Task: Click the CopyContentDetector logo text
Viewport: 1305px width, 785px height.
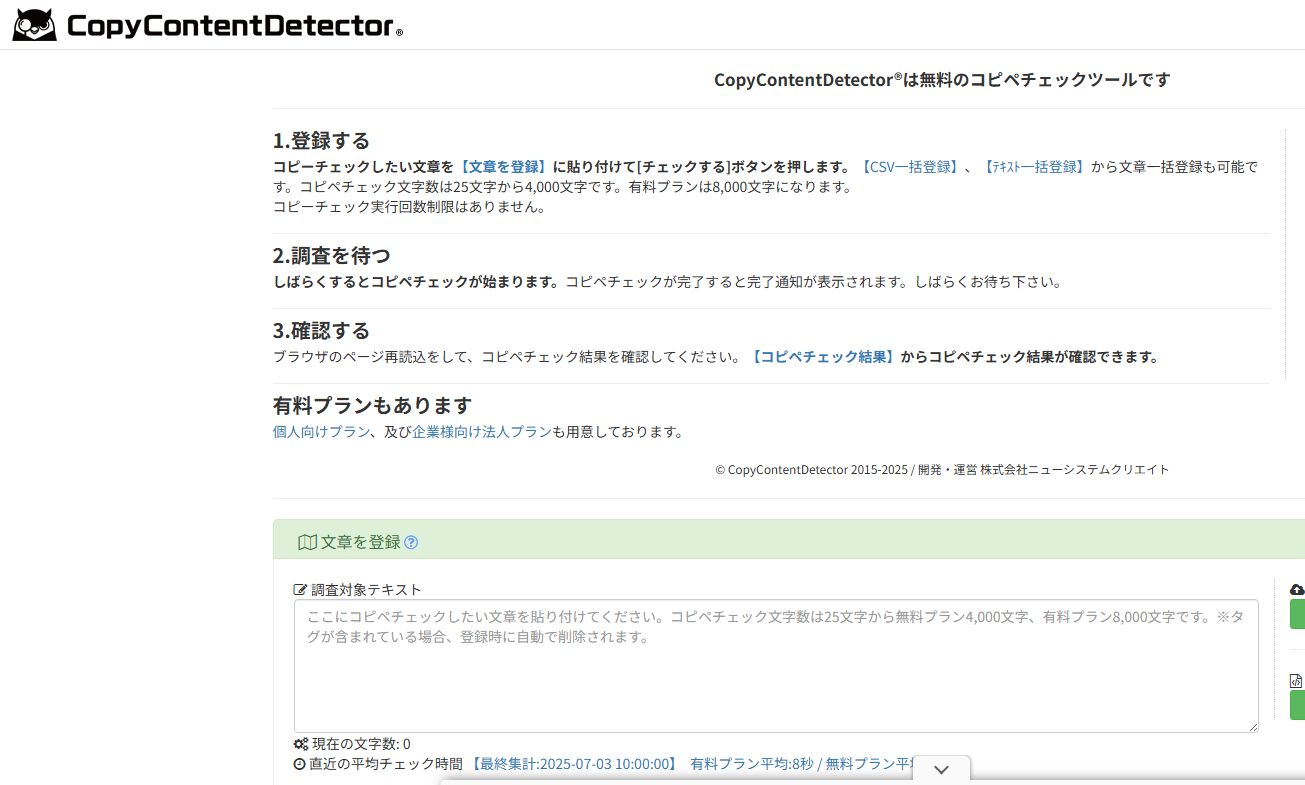Action: coord(235,25)
